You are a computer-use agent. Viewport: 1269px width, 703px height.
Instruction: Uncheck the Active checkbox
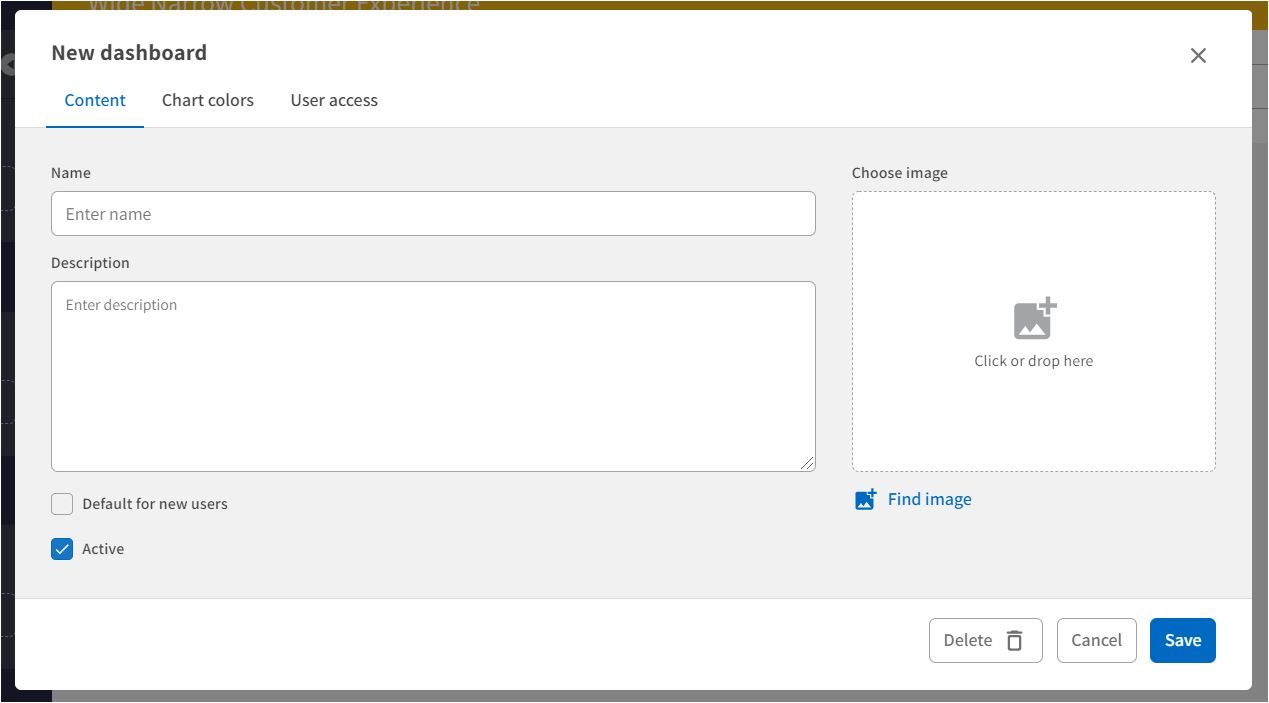[x=62, y=549]
